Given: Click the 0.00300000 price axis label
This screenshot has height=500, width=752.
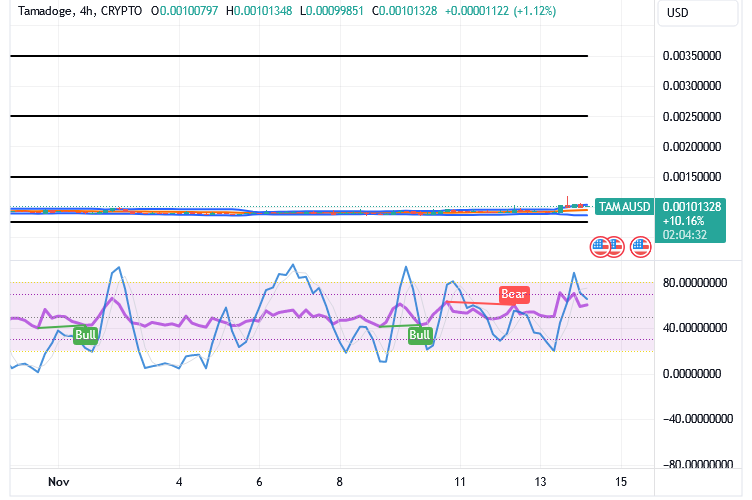Looking at the screenshot, I should [692, 86].
